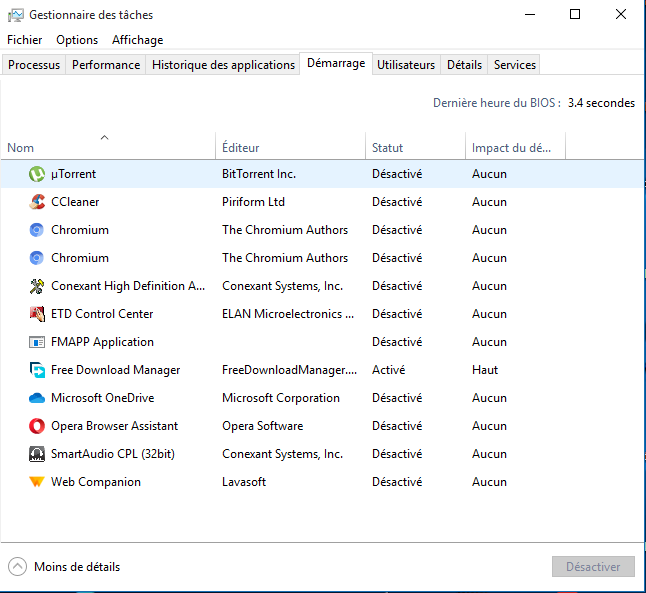
Task: Select Free Download Manager entry name
Action: point(115,370)
